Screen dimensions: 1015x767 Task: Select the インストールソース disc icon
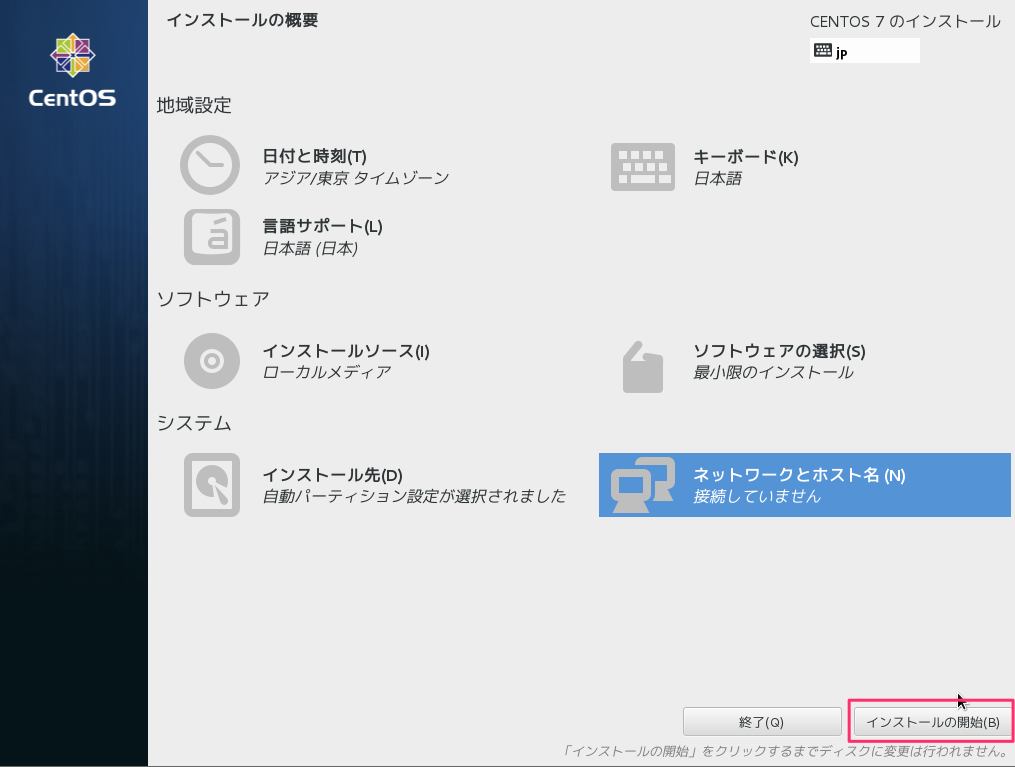click(x=212, y=361)
